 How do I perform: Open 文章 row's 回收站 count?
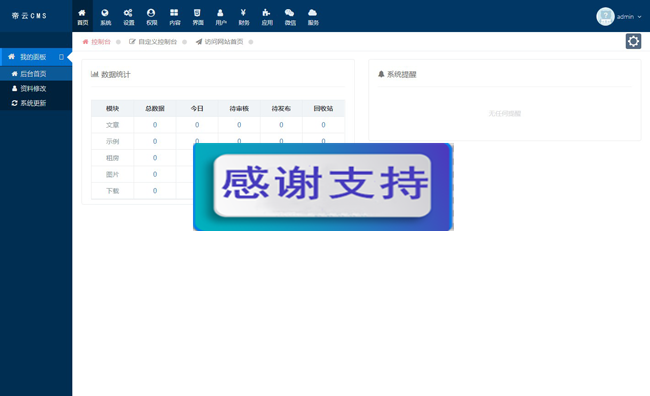tap(323, 125)
